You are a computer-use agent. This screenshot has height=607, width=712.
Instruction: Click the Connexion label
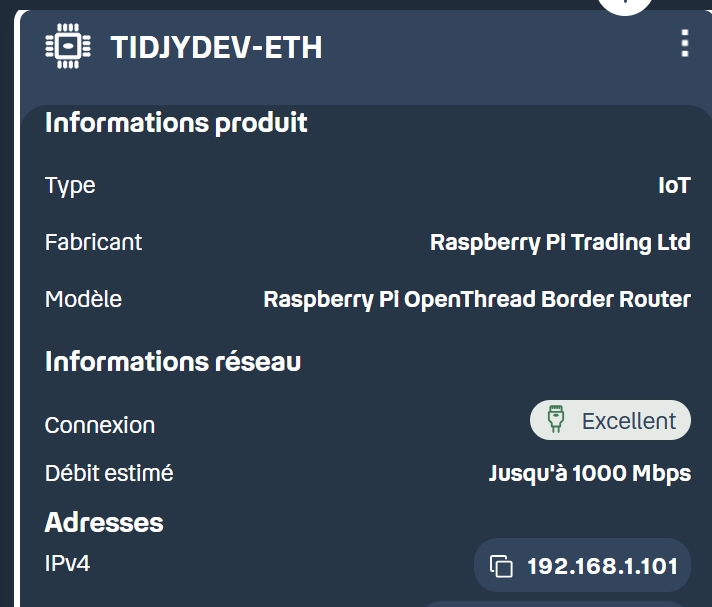tap(100, 425)
